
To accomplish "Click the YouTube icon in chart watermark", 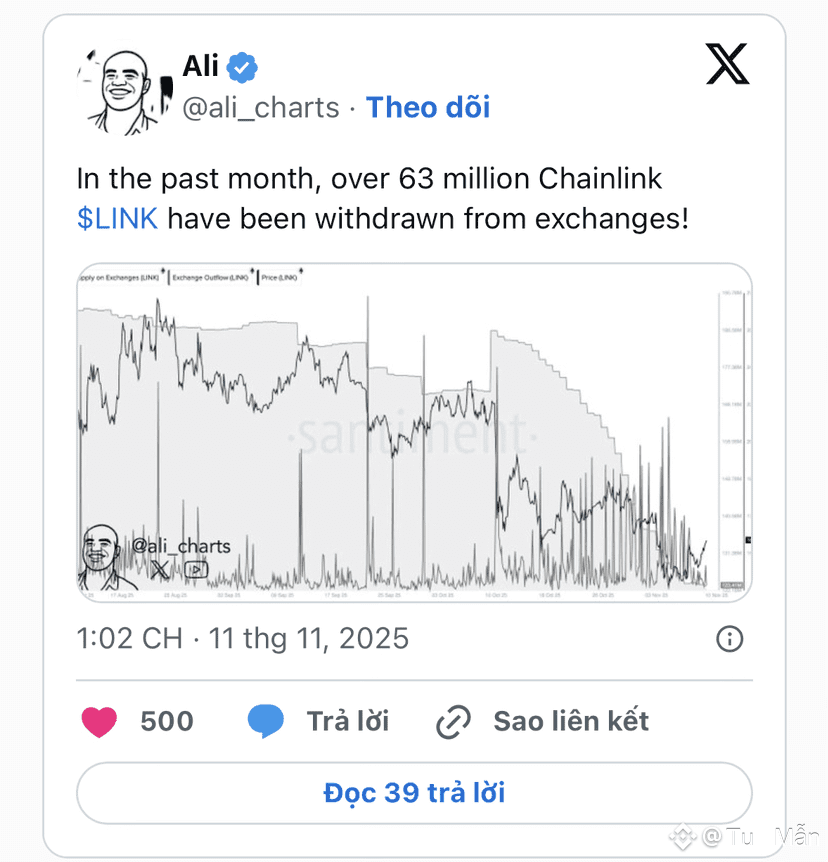I will (x=196, y=569).
